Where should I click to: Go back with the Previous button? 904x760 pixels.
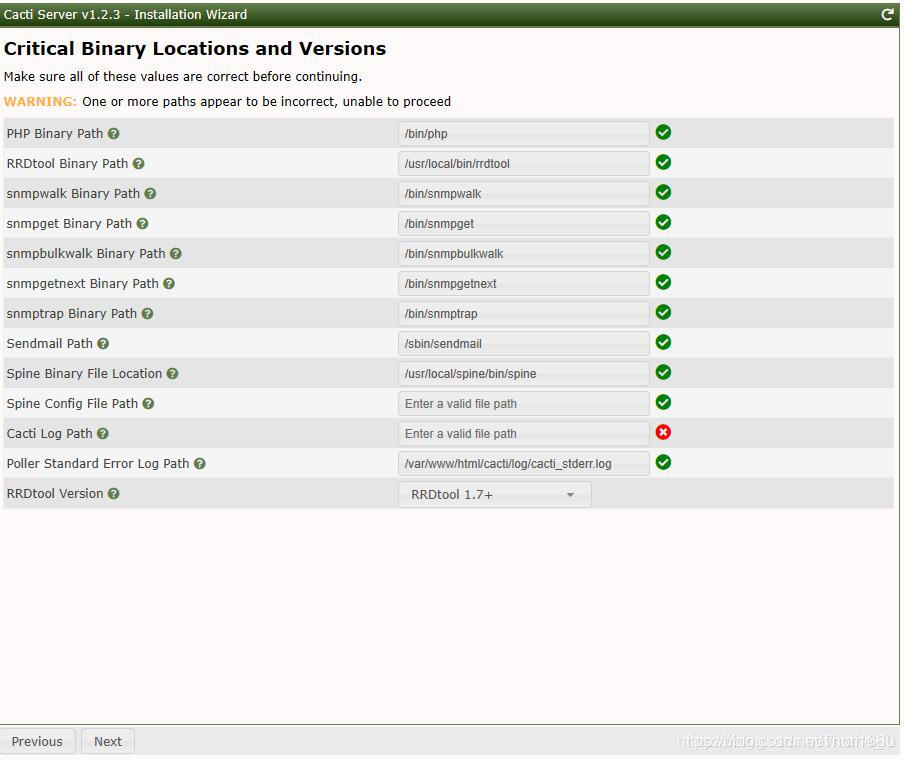pyautogui.click(x=37, y=742)
